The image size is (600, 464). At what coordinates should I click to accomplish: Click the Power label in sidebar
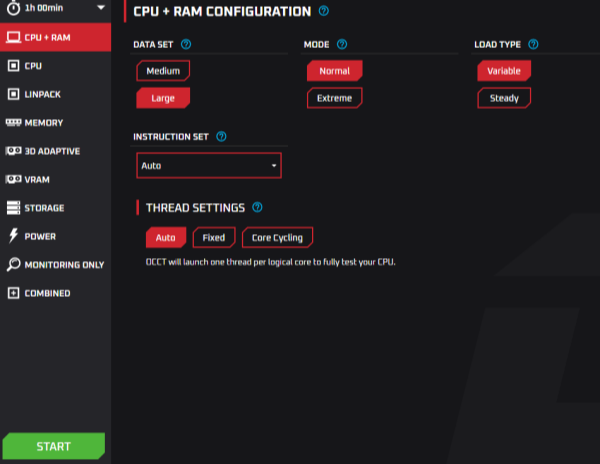pos(40,236)
